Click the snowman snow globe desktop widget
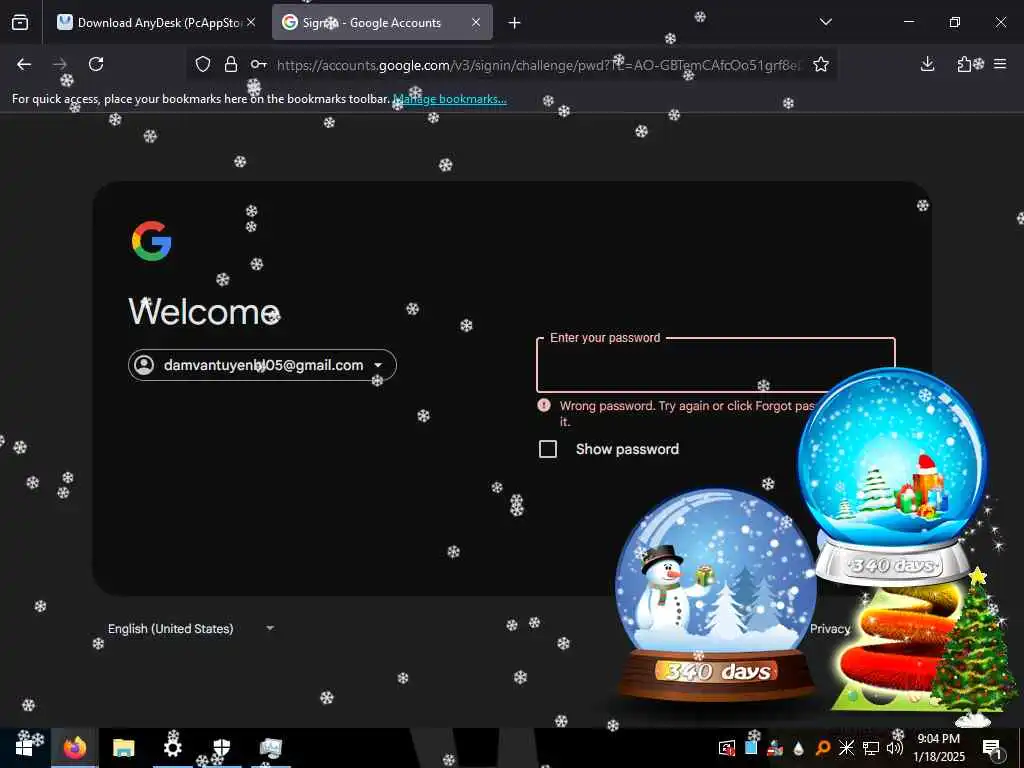 coord(716,594)
